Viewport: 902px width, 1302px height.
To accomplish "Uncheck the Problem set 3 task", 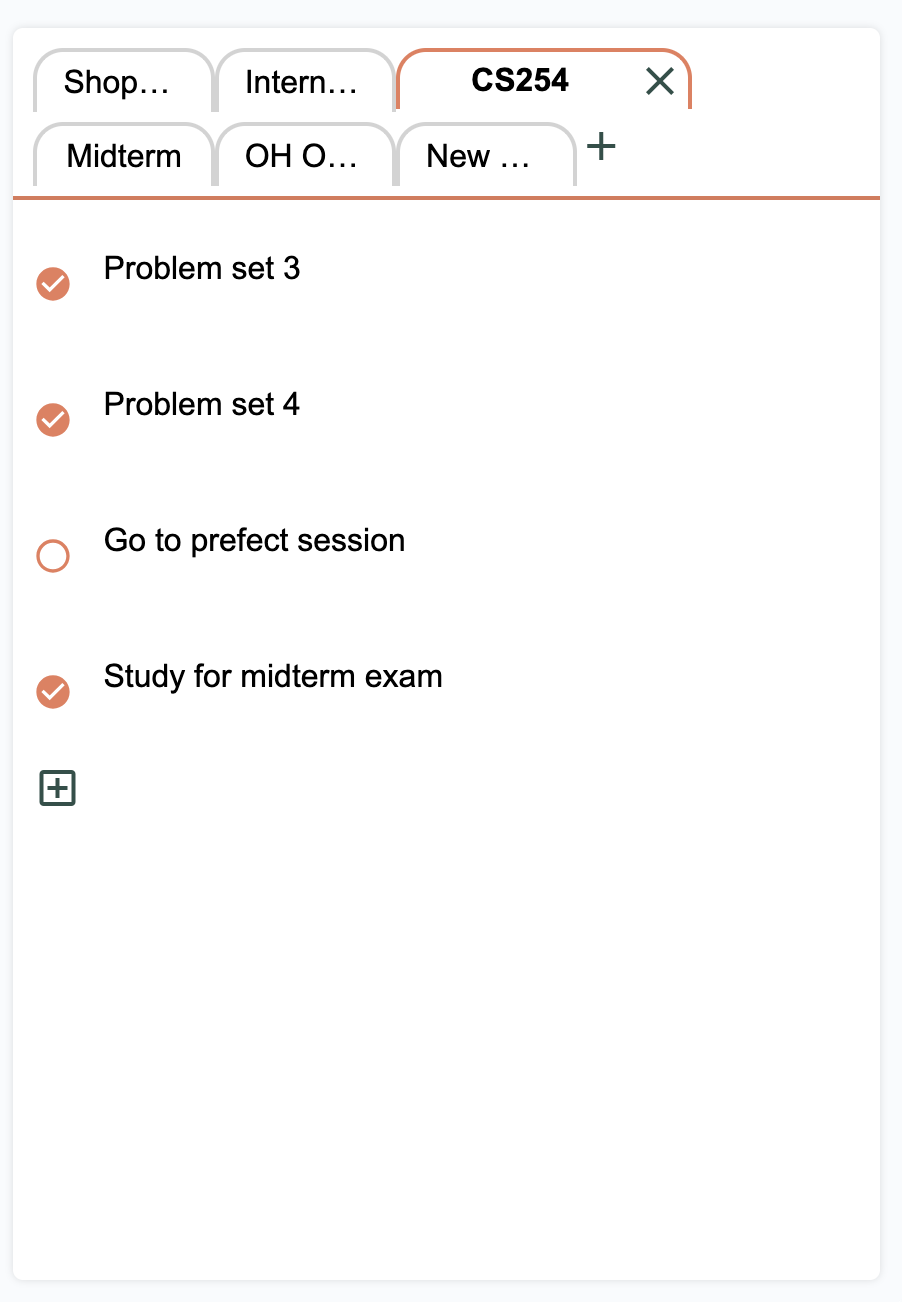I will pos(53,284).
